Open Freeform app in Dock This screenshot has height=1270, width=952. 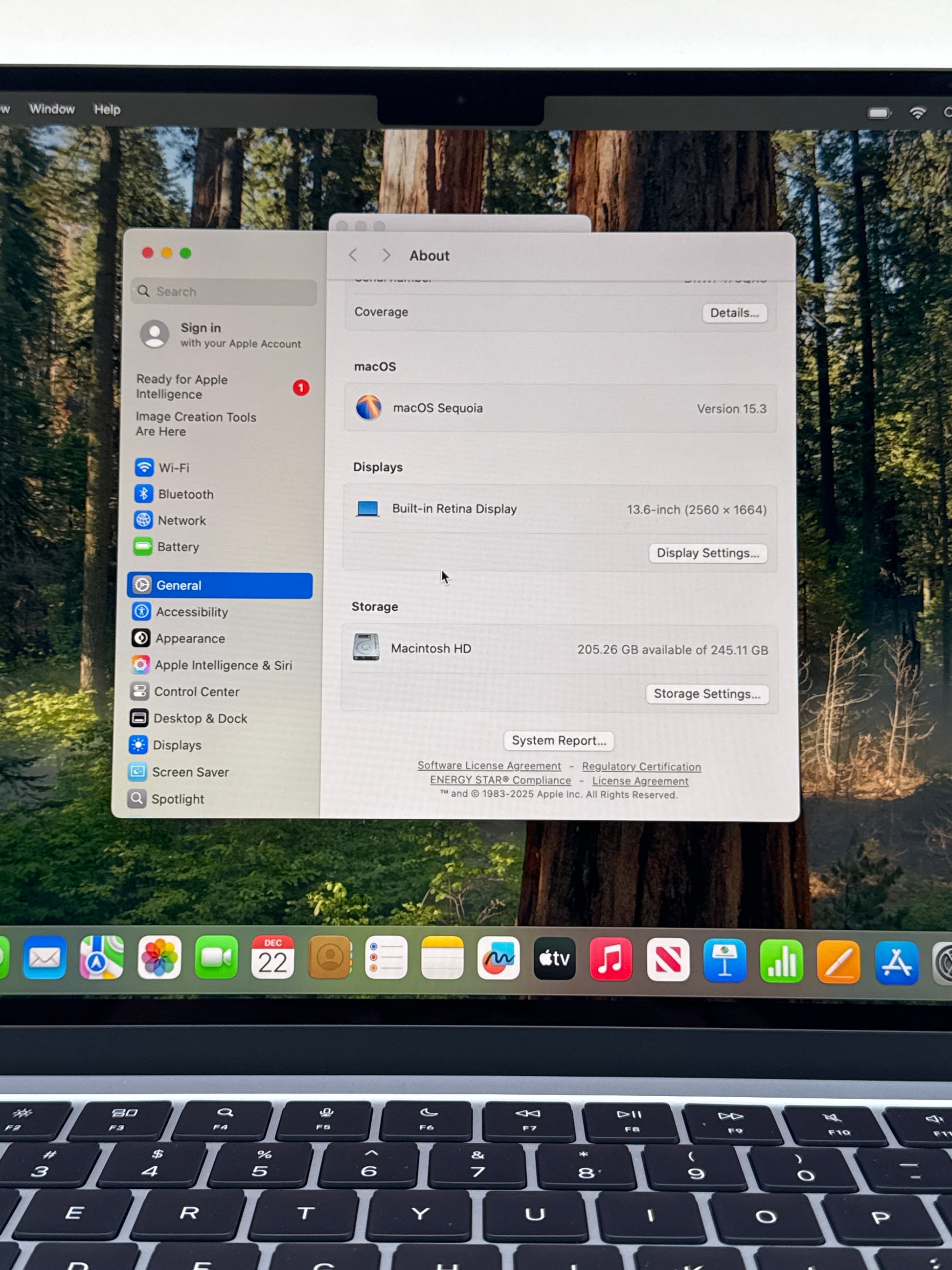(x=498, y=958)
